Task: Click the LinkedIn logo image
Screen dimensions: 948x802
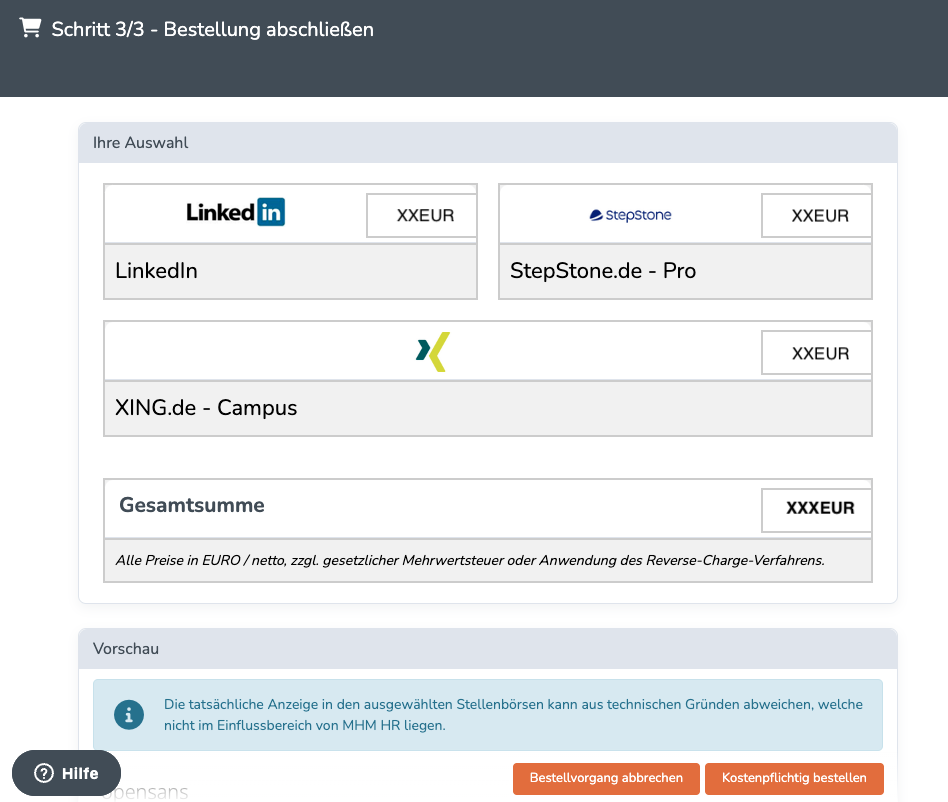Action: tap(235, 212)
